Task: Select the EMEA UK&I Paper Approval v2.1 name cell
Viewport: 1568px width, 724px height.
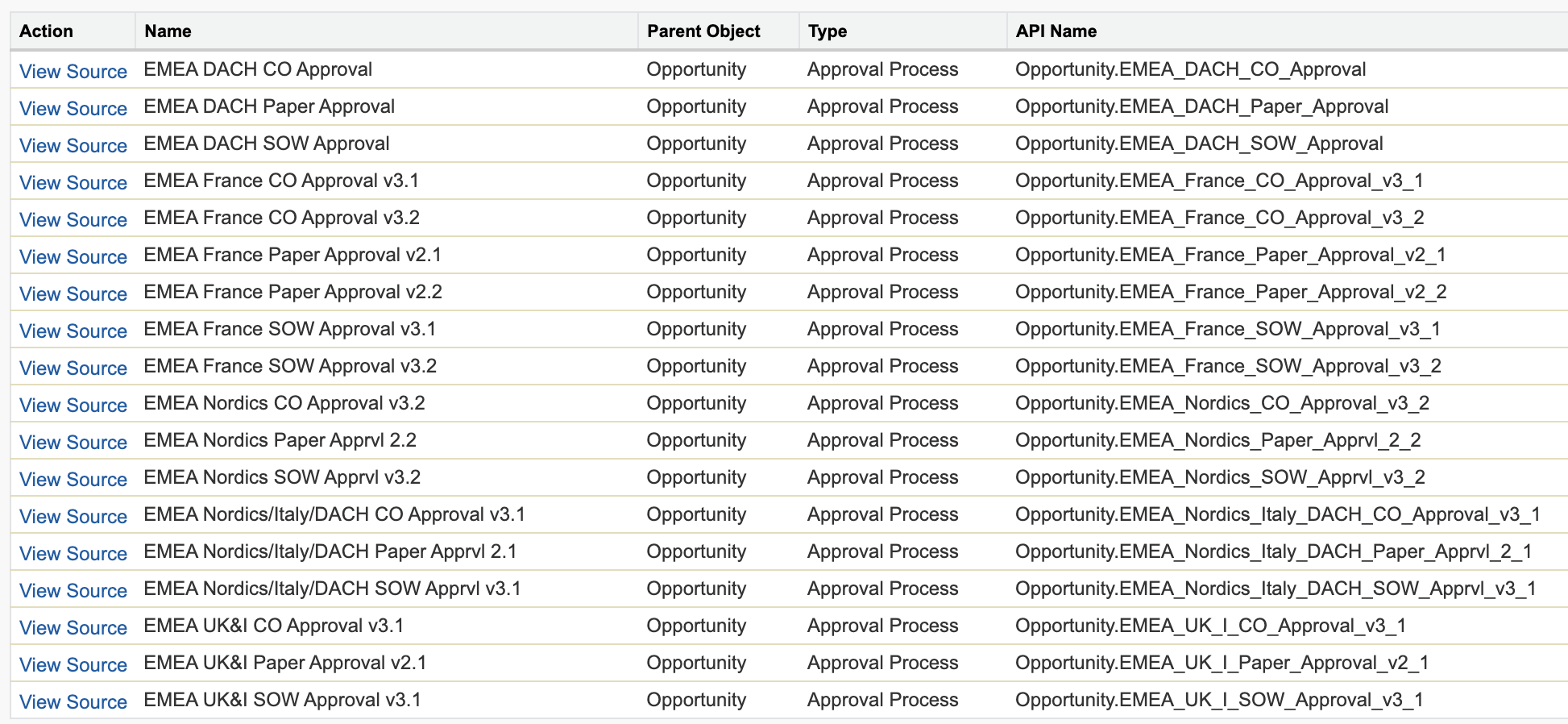Action: tap(285, 663)
